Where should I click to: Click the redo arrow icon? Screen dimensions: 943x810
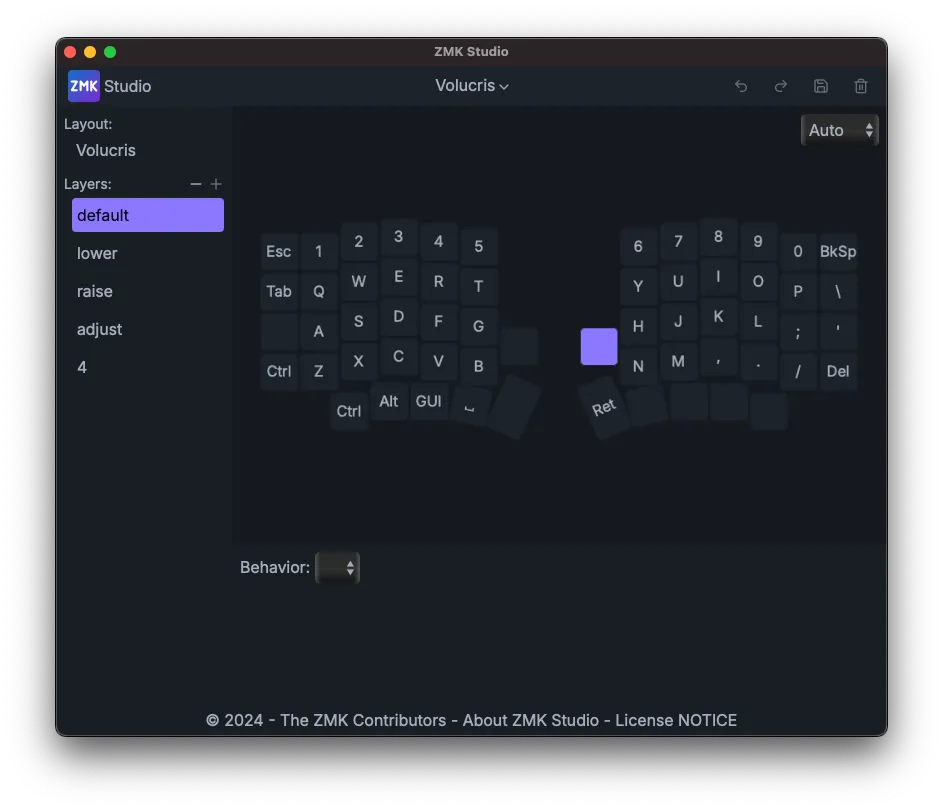tap(781, 86)
